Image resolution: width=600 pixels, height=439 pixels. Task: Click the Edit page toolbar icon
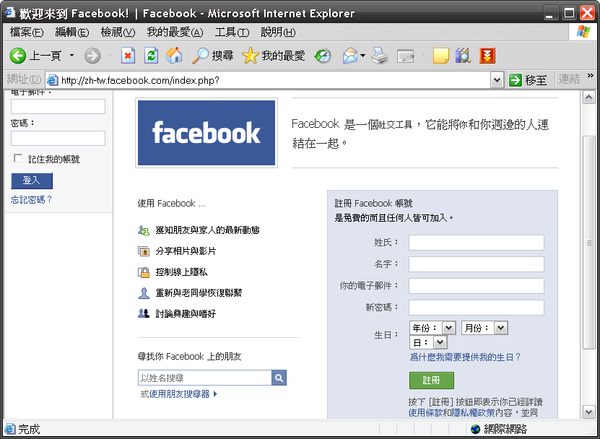405,56
